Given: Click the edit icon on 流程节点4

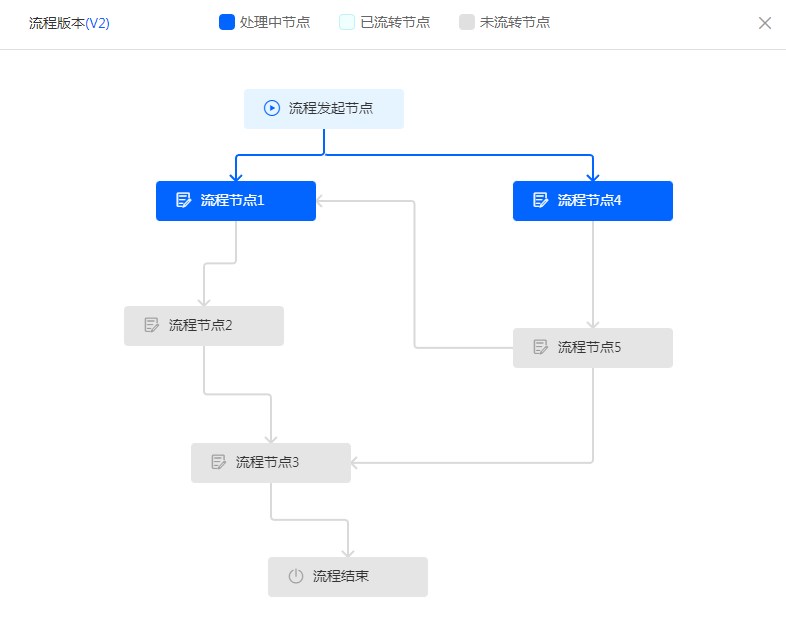Looking at the screenshot, I should click(540, 200).
